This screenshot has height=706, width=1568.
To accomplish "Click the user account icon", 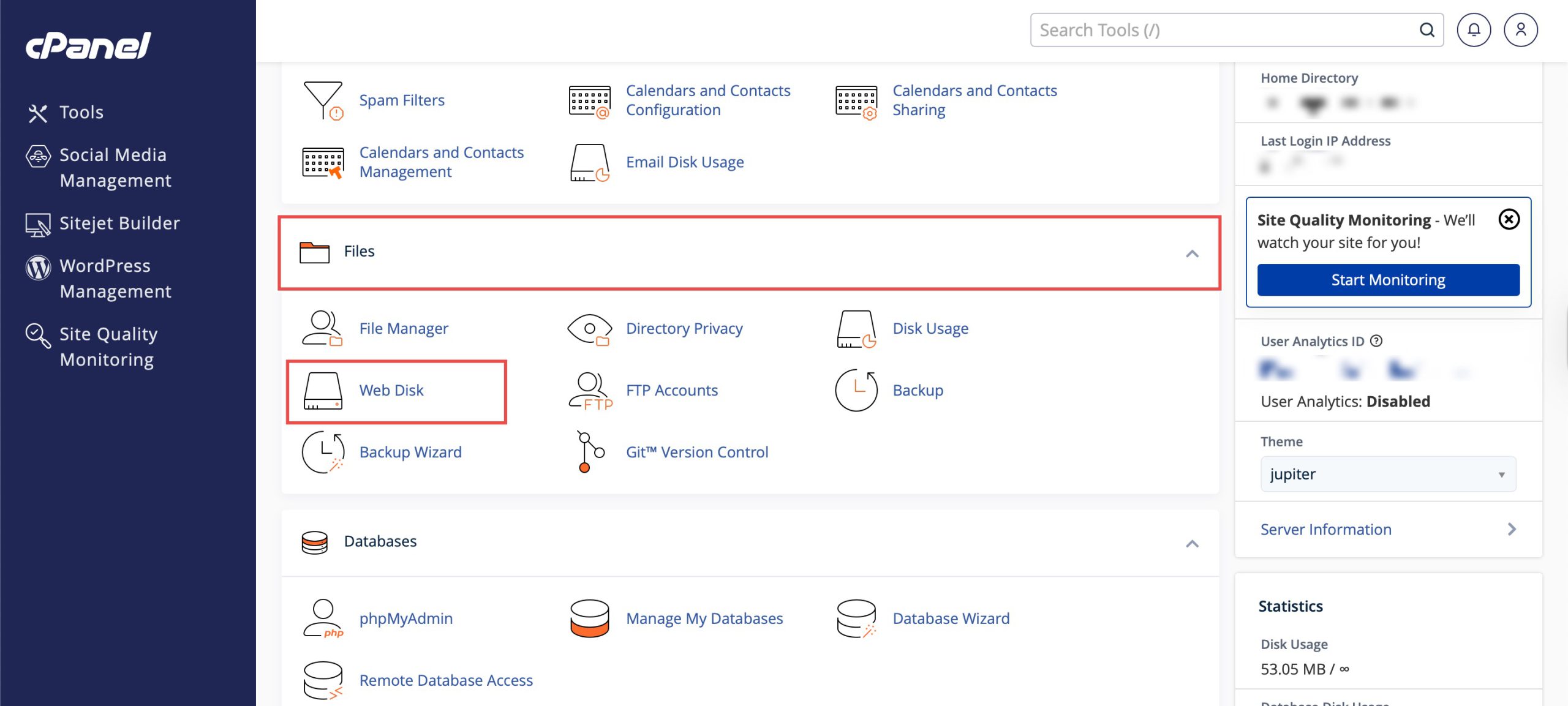I will pyautogui.click(x=1520, y=30).
